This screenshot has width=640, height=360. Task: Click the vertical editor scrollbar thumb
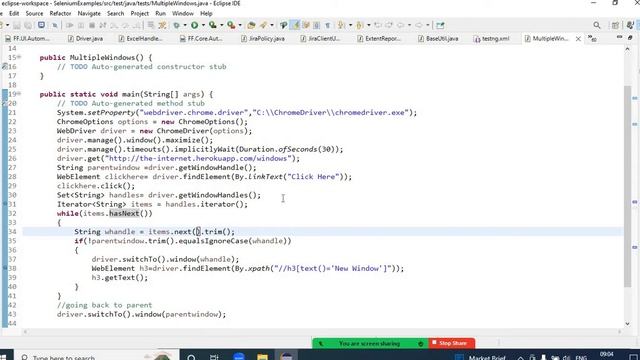(x=627, y=186)
